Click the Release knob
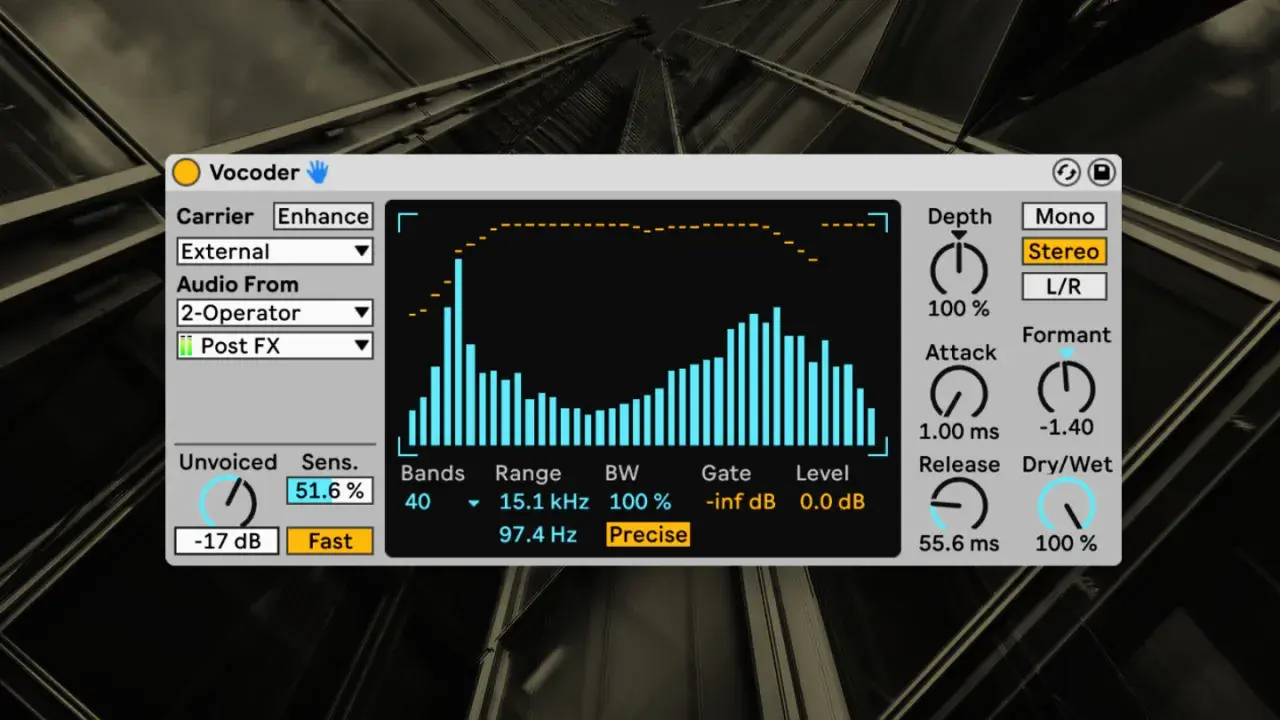The width and height of the screenshot is (1280, 720). [959, 504]
